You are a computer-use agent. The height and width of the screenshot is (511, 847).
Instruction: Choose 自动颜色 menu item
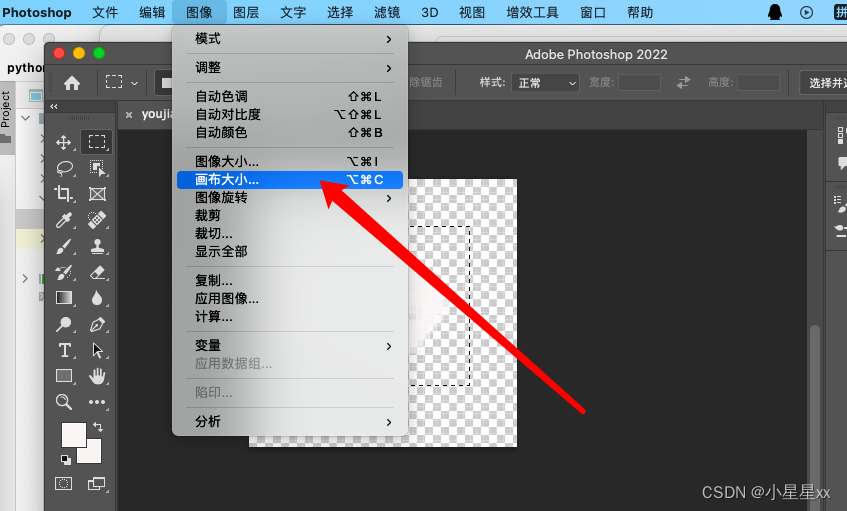point(290,132)
